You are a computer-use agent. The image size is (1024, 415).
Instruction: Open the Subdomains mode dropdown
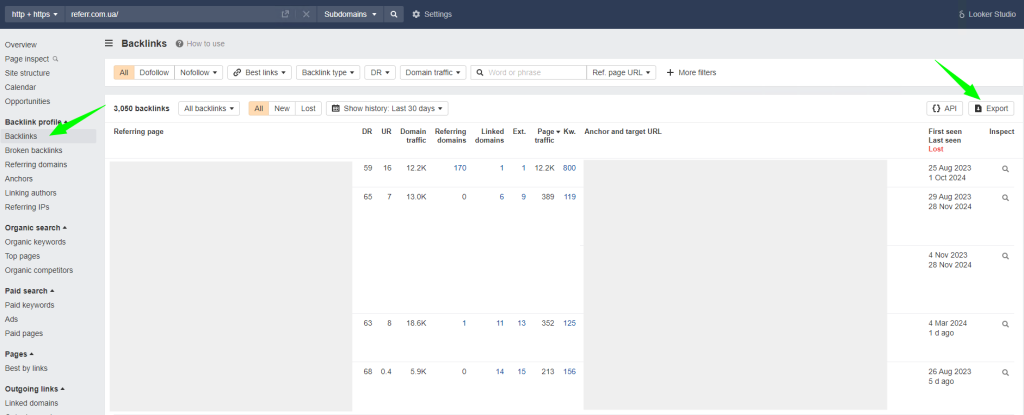pyautogui.click(x=350, y=14)
